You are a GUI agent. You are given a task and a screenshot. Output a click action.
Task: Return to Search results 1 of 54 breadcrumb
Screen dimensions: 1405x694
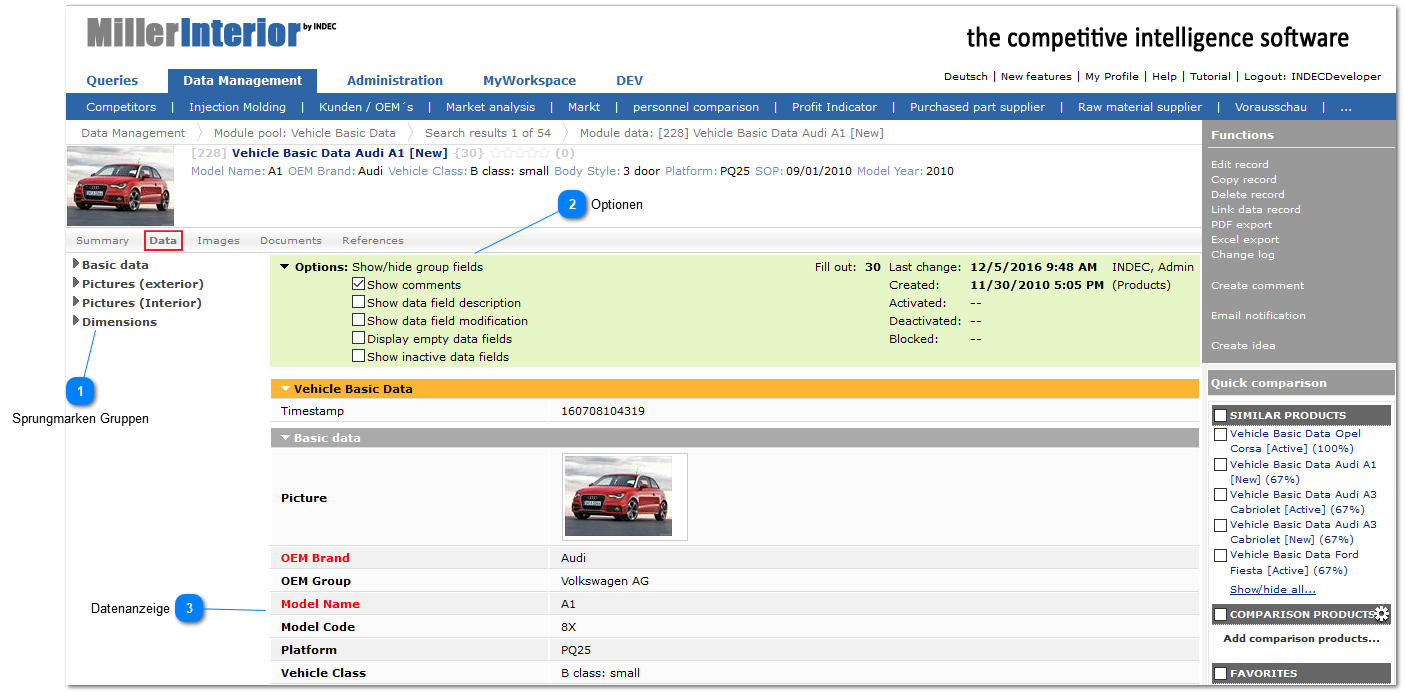click(x=488, y=133)
